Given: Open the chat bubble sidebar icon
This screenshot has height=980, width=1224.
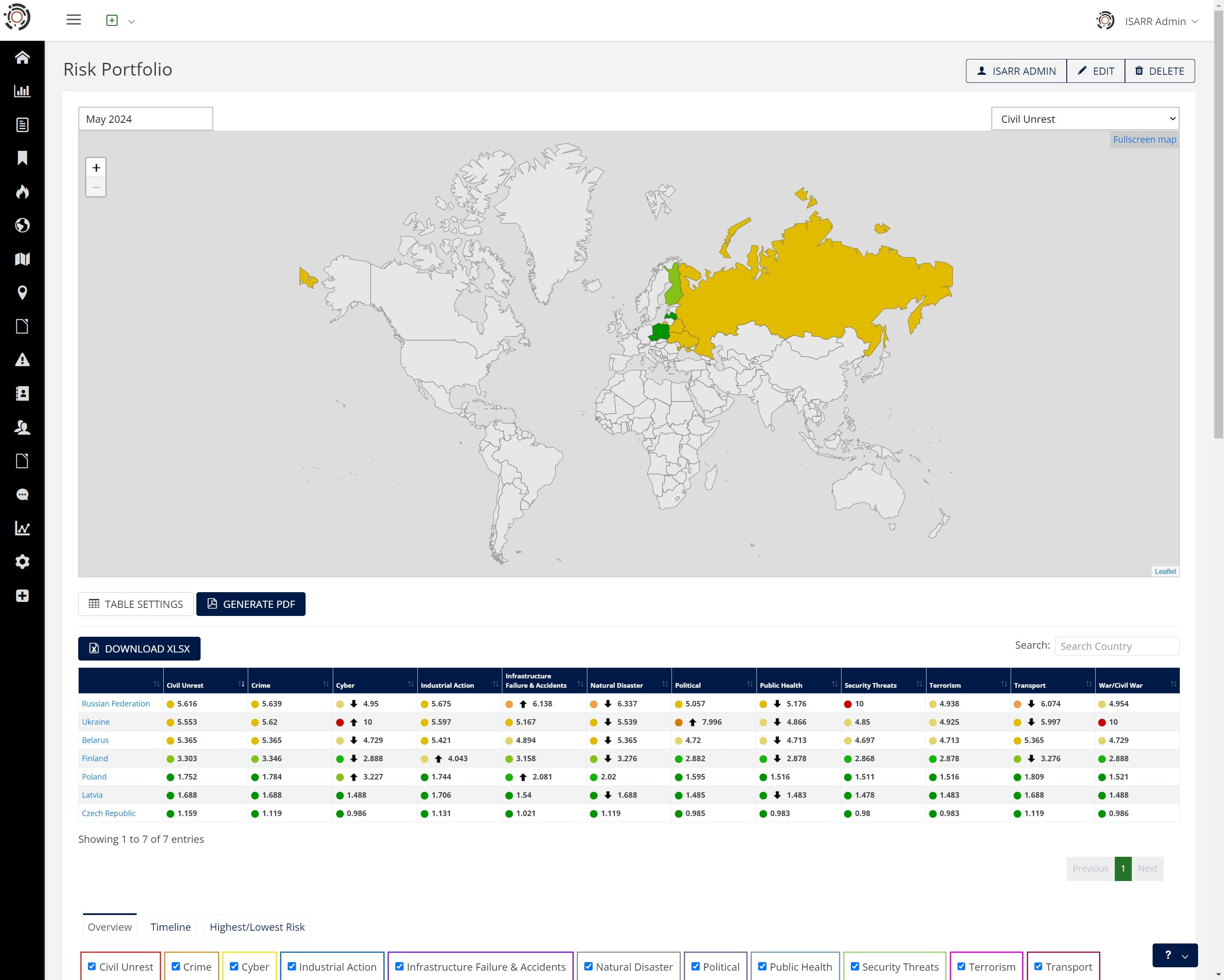Looking at the screenshot, I should pyautogui.click(x=22, y=495).
